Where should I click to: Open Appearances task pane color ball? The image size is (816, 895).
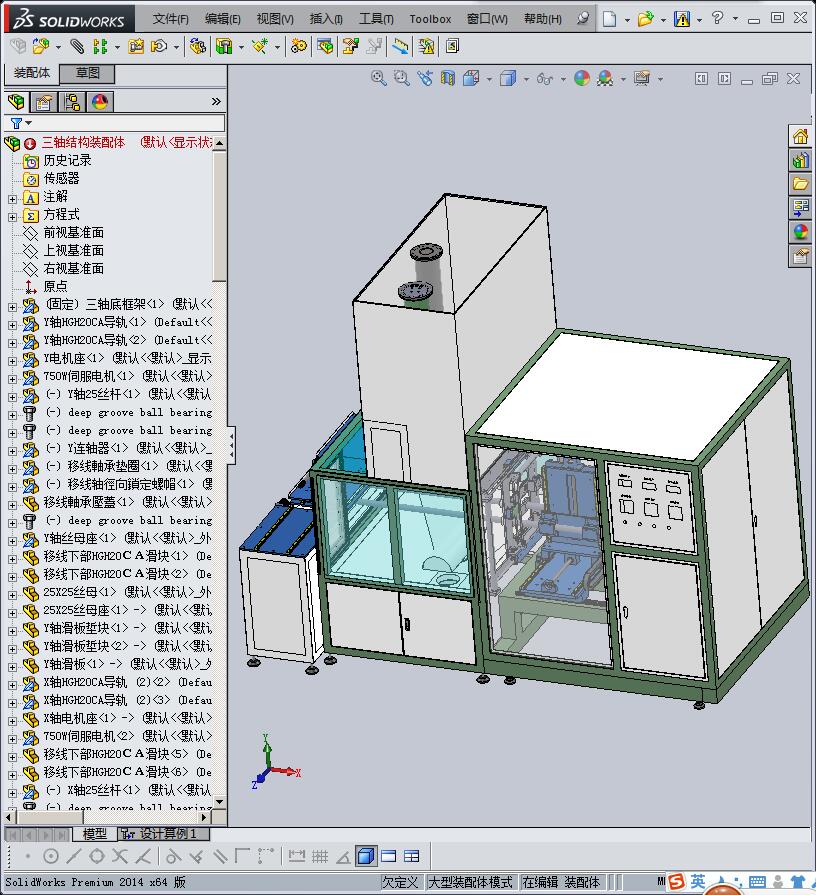point(801,232)
